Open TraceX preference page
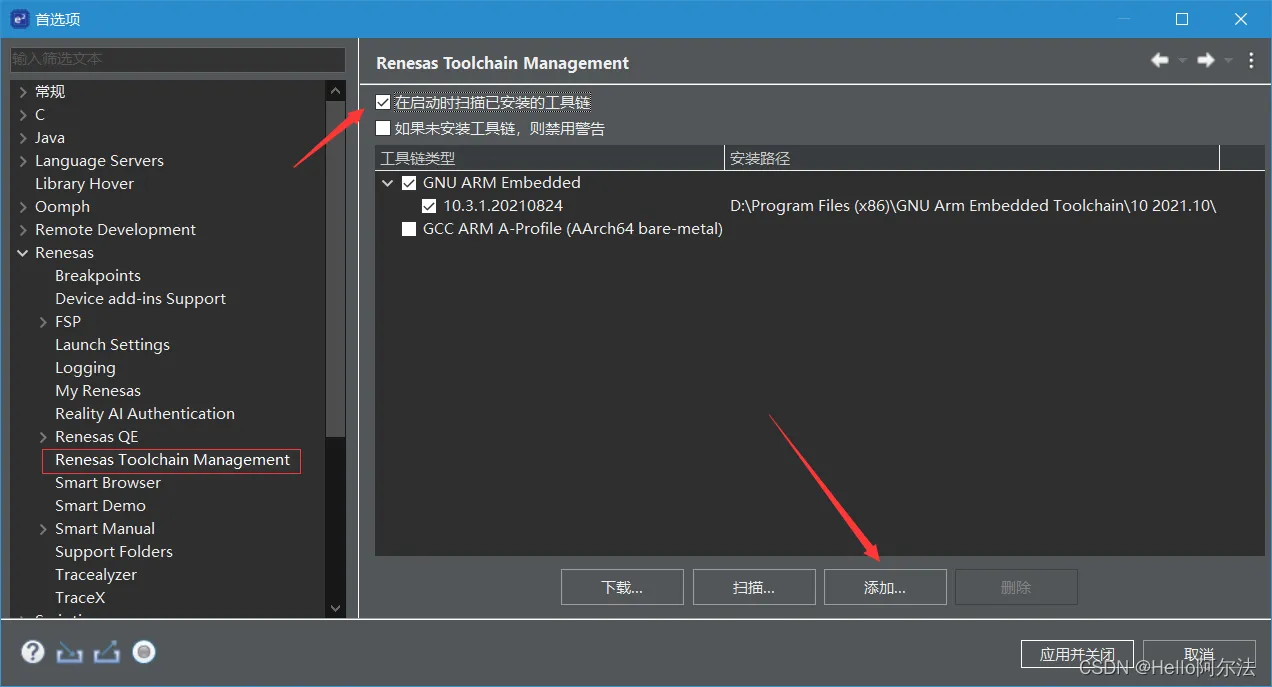The image size is (1272, 687). tap(80, 598)
